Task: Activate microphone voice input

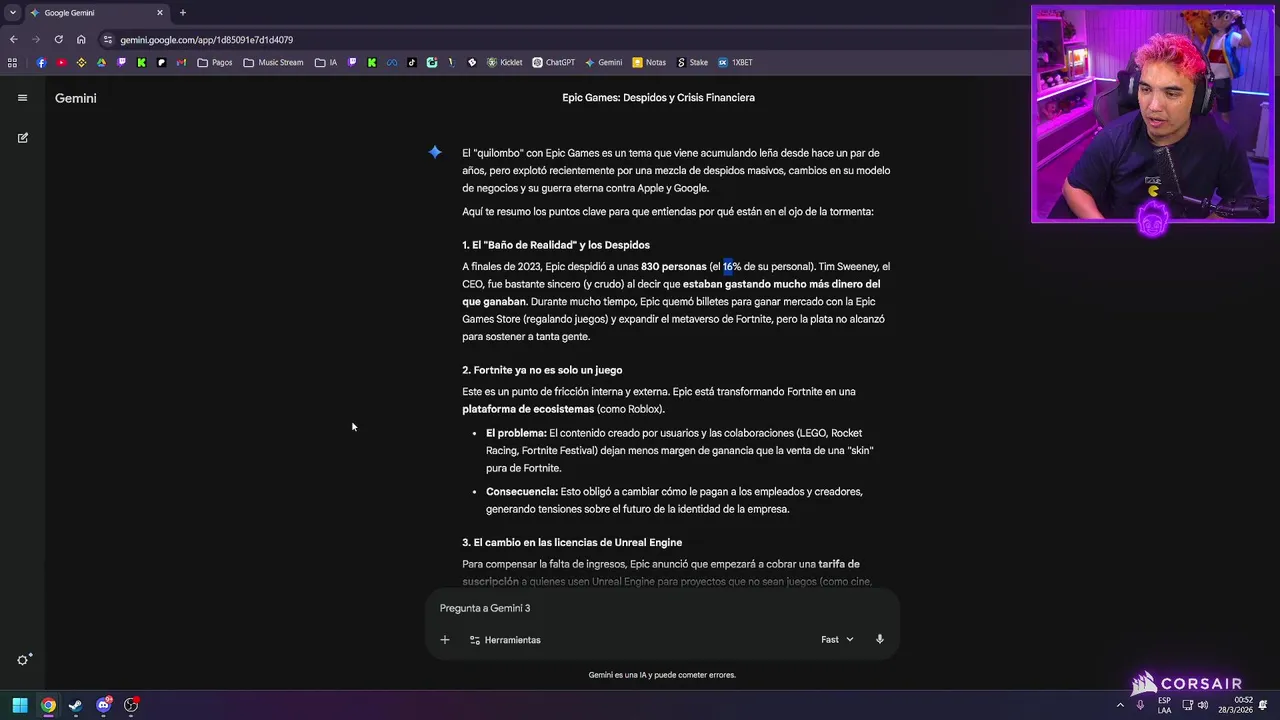Action: (x=880, y=639)
